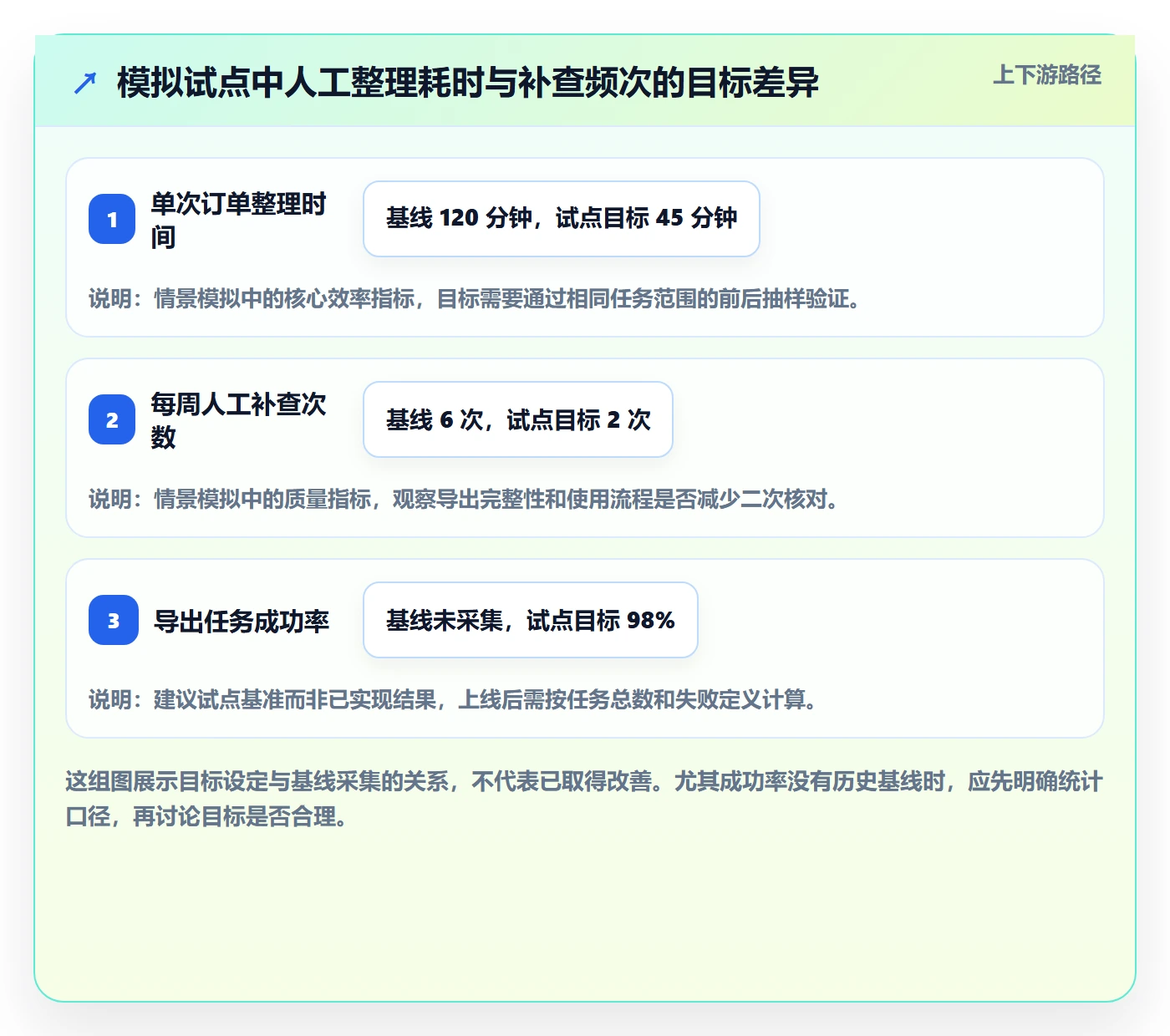Click the arrow icon beside the card title
This screenshot has height=1036, width=1170.
click(85, 83)
